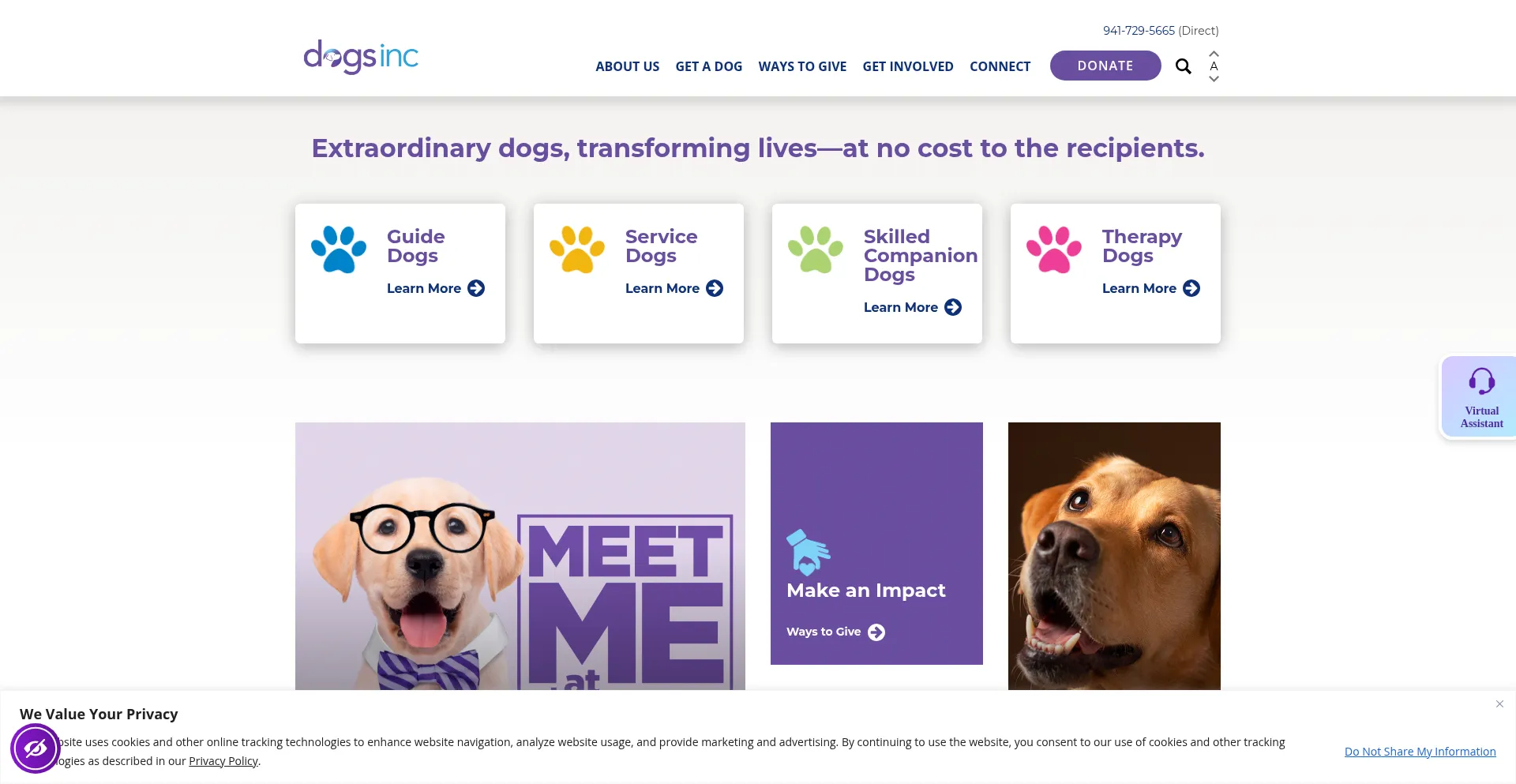Open the Virtual Assistant headset widget
The height and width of the screenshot is (784, 1516).
[x=1480, y=396]
